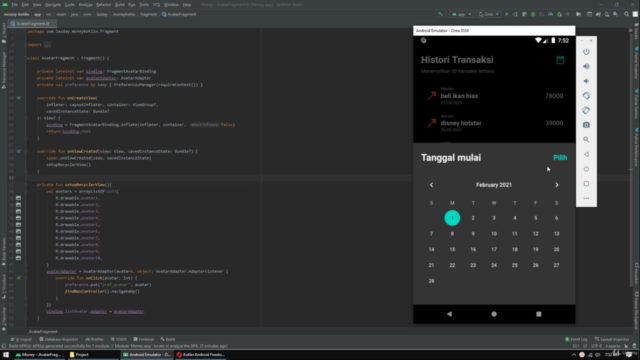The height and width of the screenshot is (360, 640).
Task: Tap Android back navigation button
Action: click(x=449, y=314)
